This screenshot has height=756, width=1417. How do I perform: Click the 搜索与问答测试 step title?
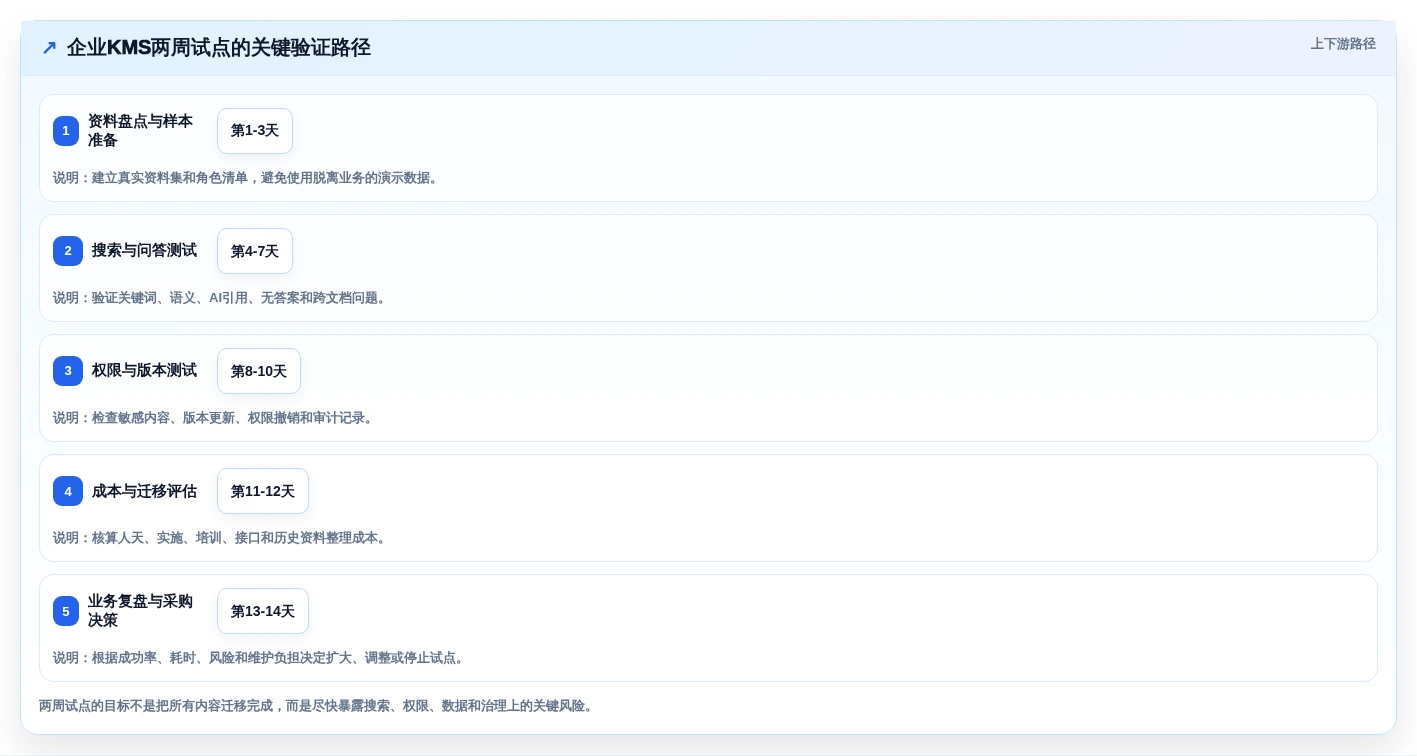(x=144, y=251)
